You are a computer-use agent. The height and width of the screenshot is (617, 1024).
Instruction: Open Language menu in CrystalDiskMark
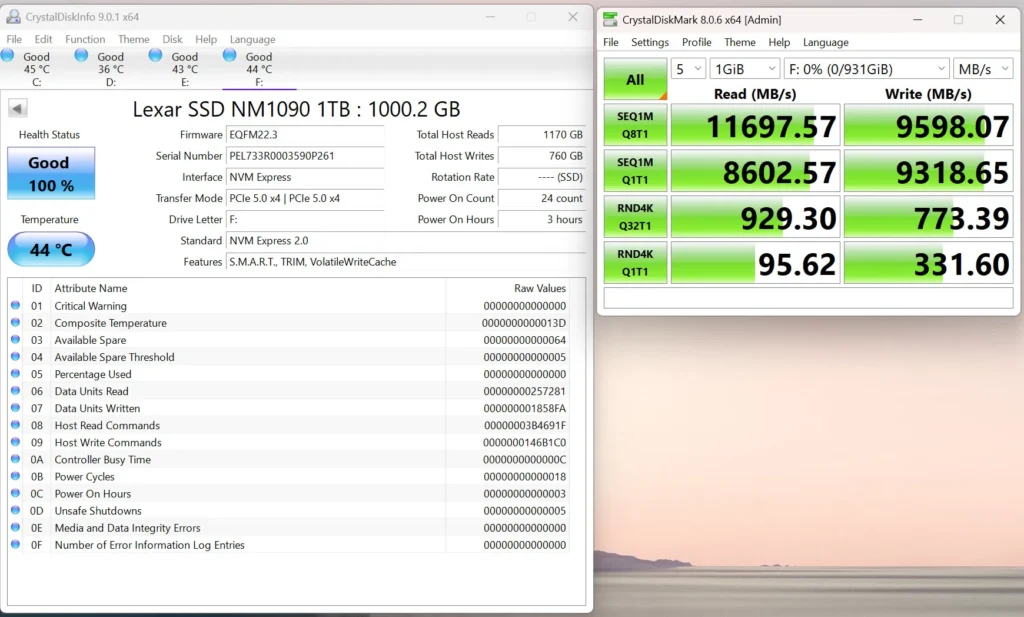(825, 42)
